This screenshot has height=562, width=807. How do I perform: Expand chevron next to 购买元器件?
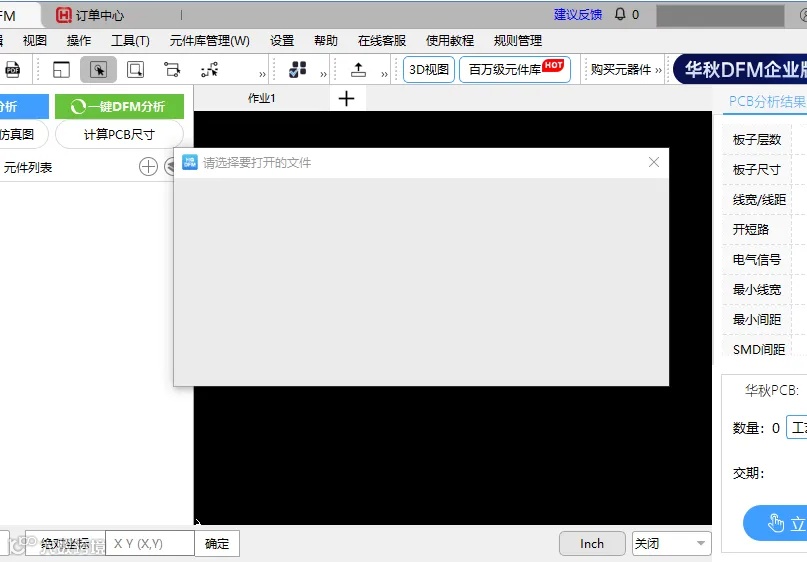[x=658, y=70]
